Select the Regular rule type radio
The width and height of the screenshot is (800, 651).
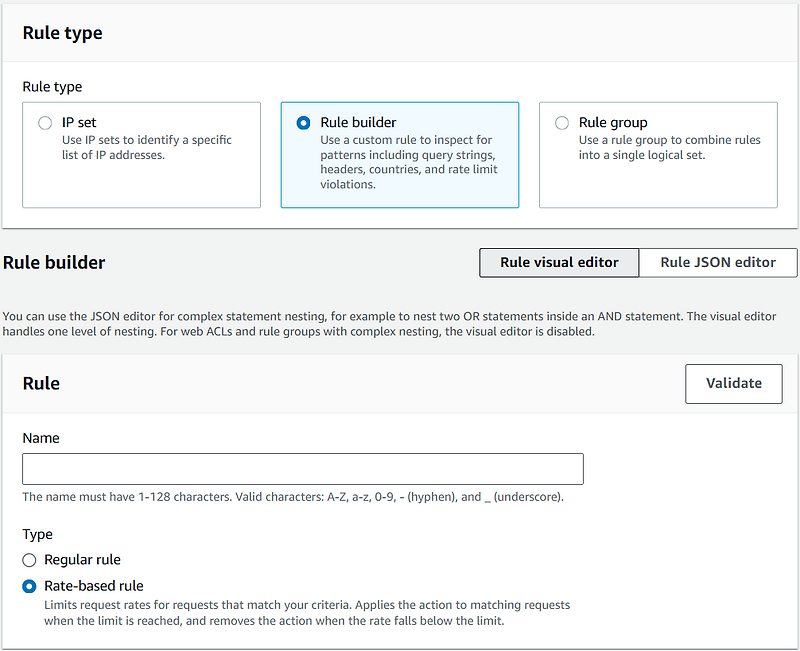29,560
